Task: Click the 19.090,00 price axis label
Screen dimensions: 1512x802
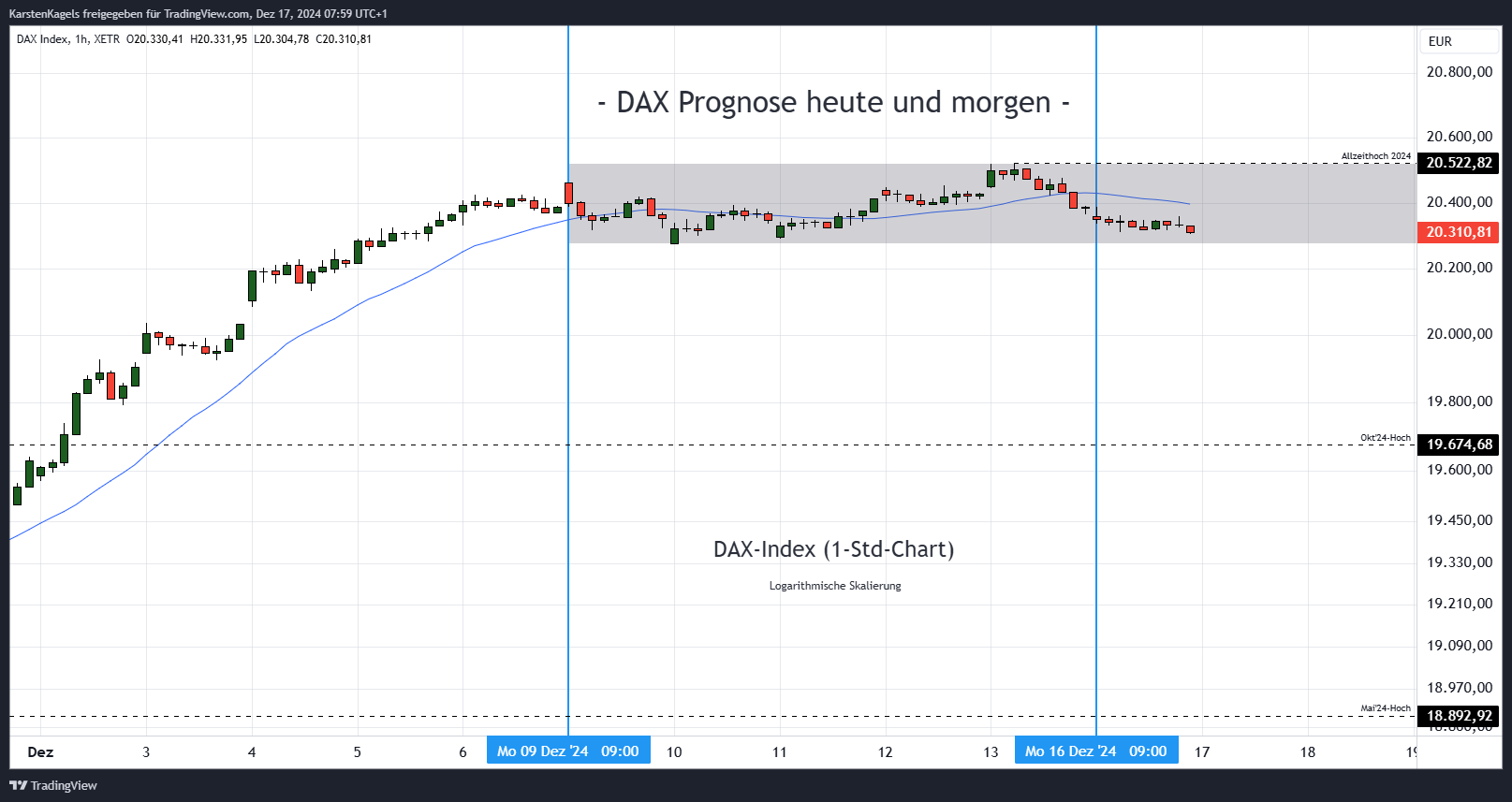Action: pos(1459,646)
